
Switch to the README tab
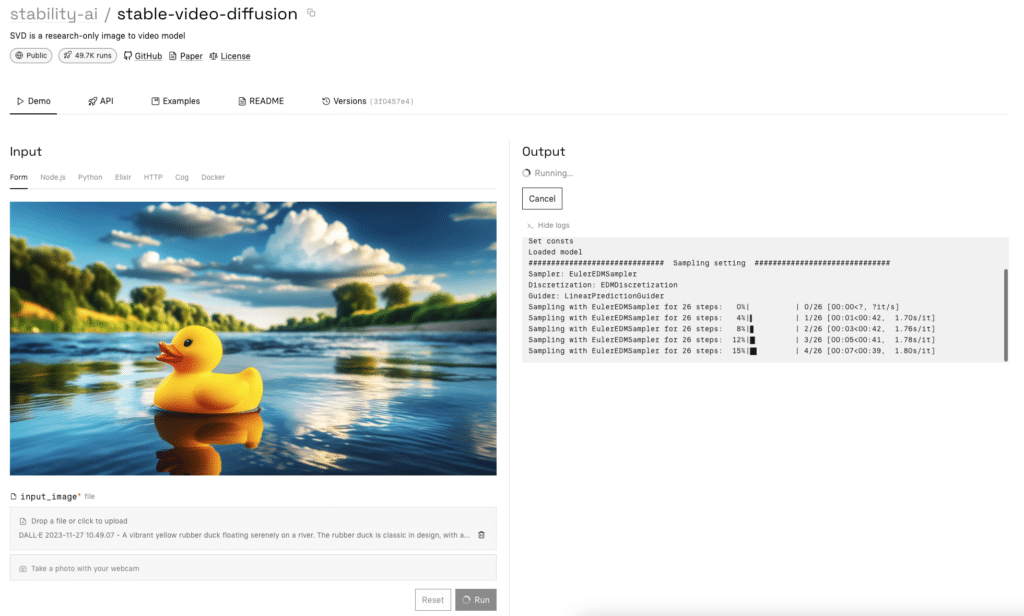coord(261,101)
